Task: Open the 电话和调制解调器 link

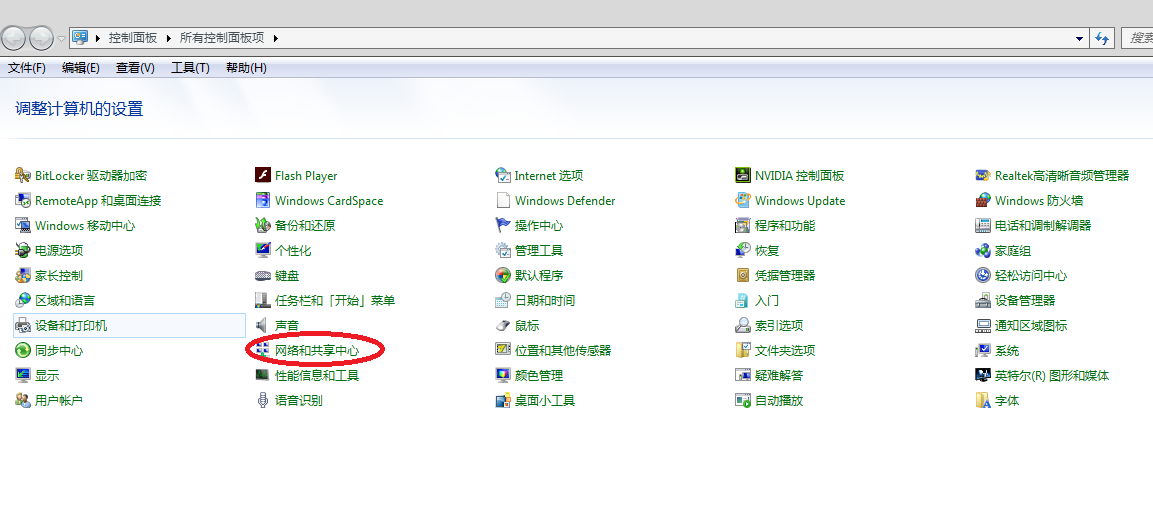Action: pyautogui.click(x=1043, y=225)
